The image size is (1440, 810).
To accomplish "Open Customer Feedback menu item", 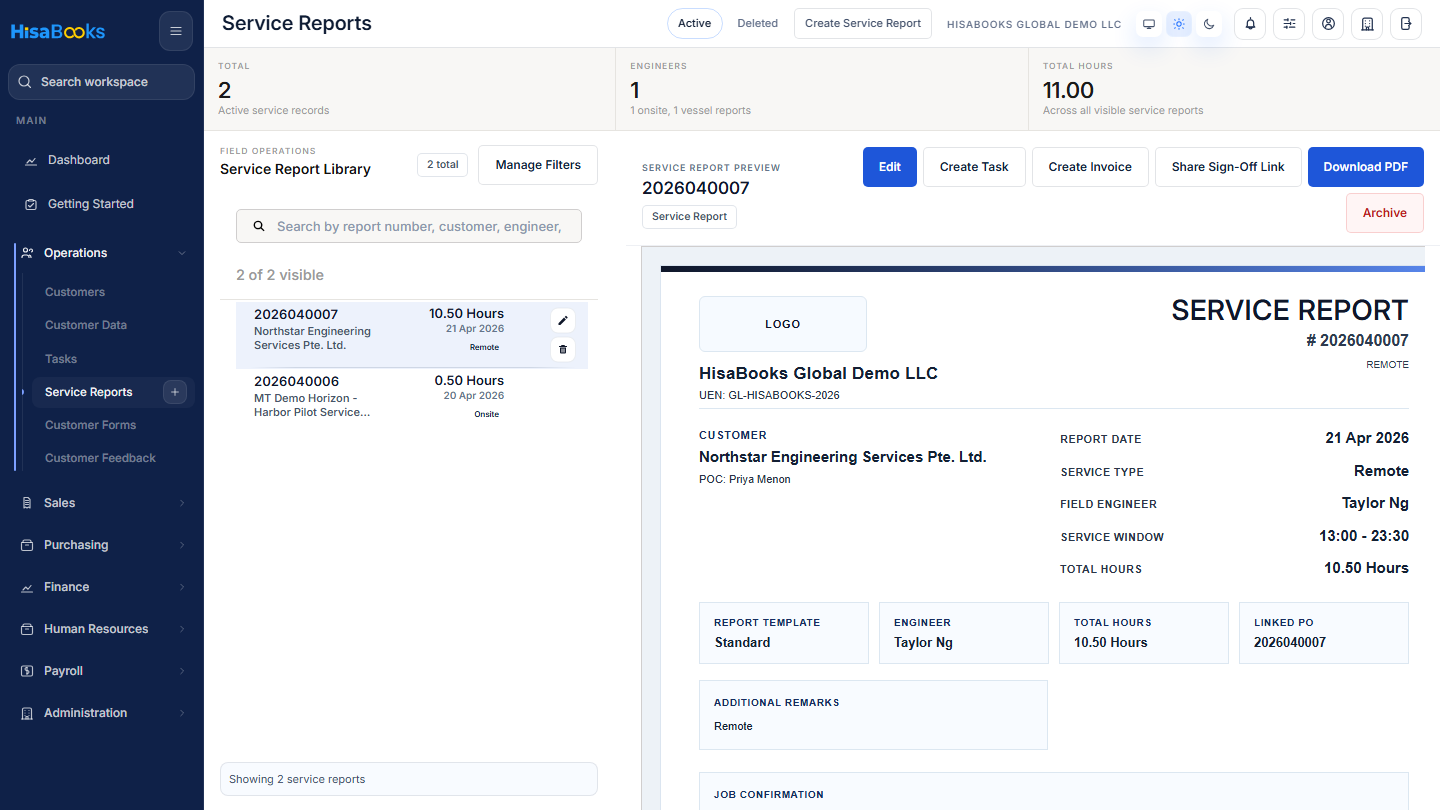I will (x=100, y=458).
